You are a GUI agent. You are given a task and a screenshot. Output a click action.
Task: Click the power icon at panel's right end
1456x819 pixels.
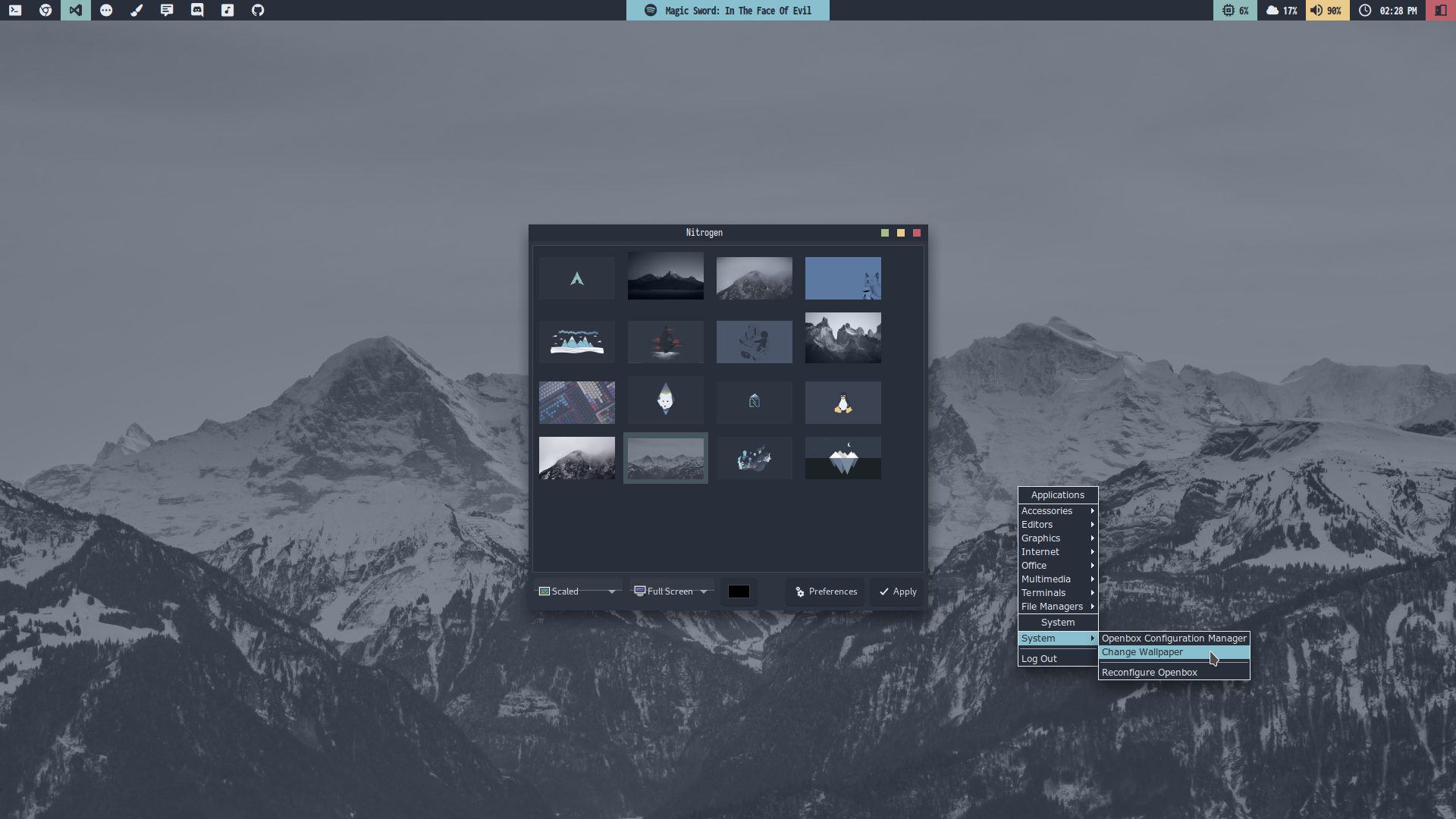click(1440, 10)
